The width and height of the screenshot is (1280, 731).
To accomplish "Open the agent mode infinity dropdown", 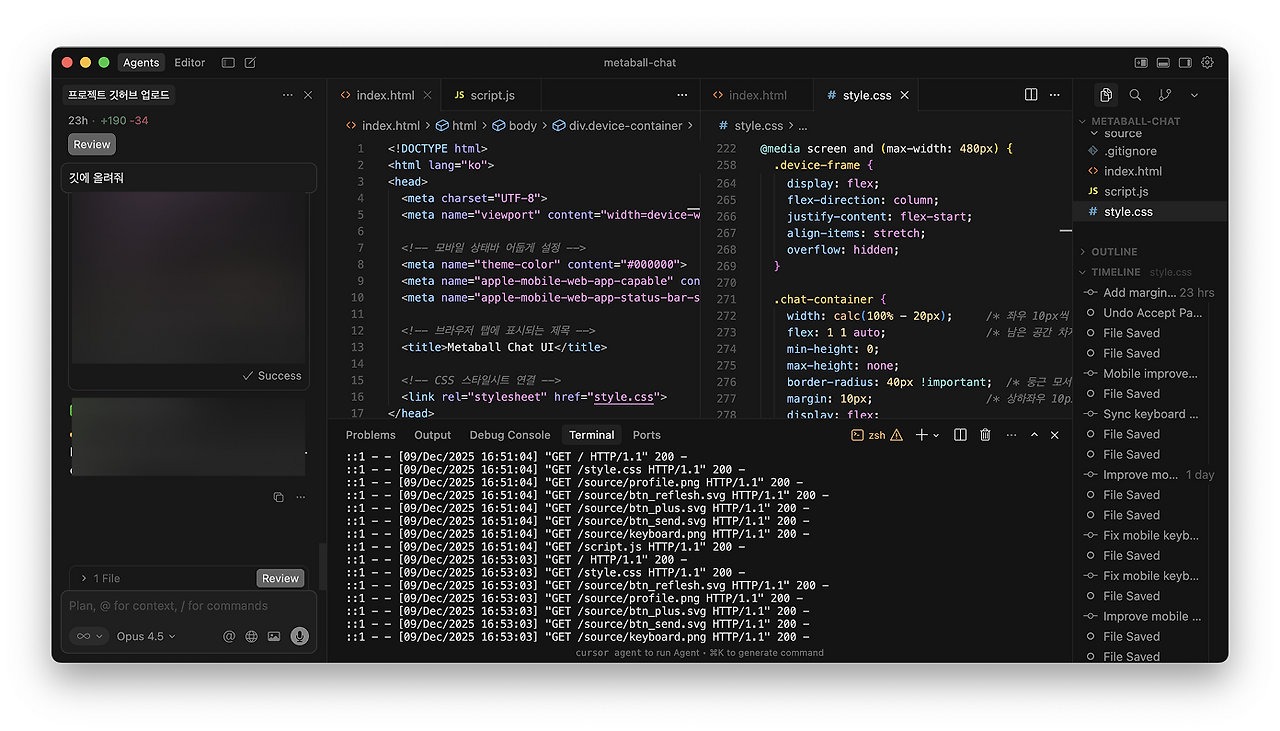I will tap(89, 636).
